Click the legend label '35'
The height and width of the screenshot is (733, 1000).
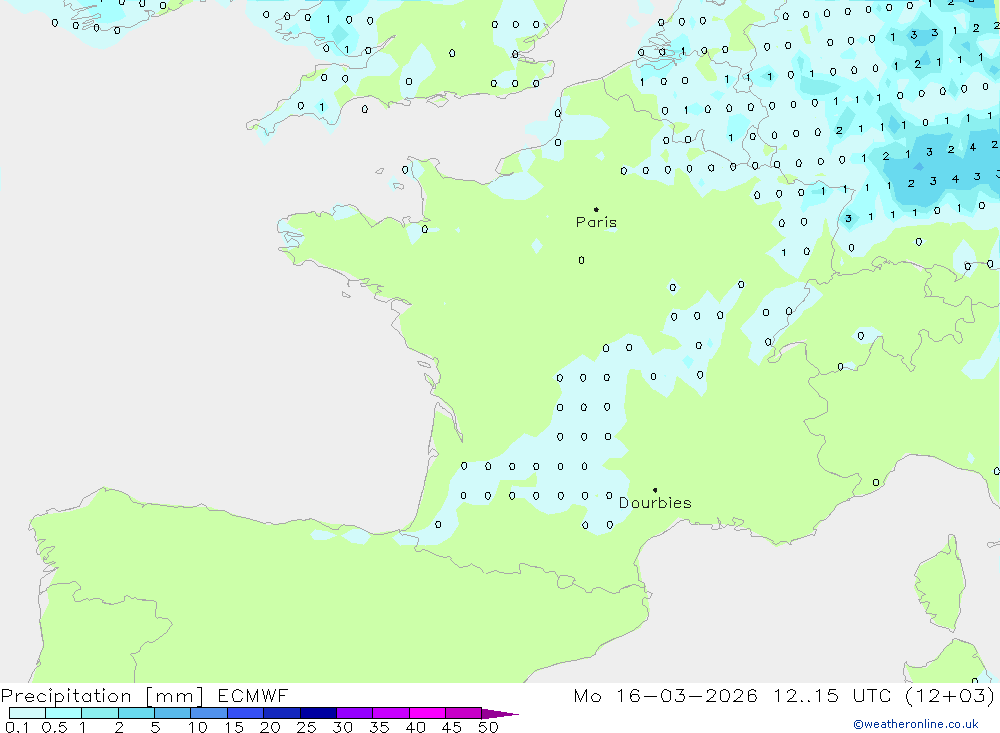coord(379,727)
